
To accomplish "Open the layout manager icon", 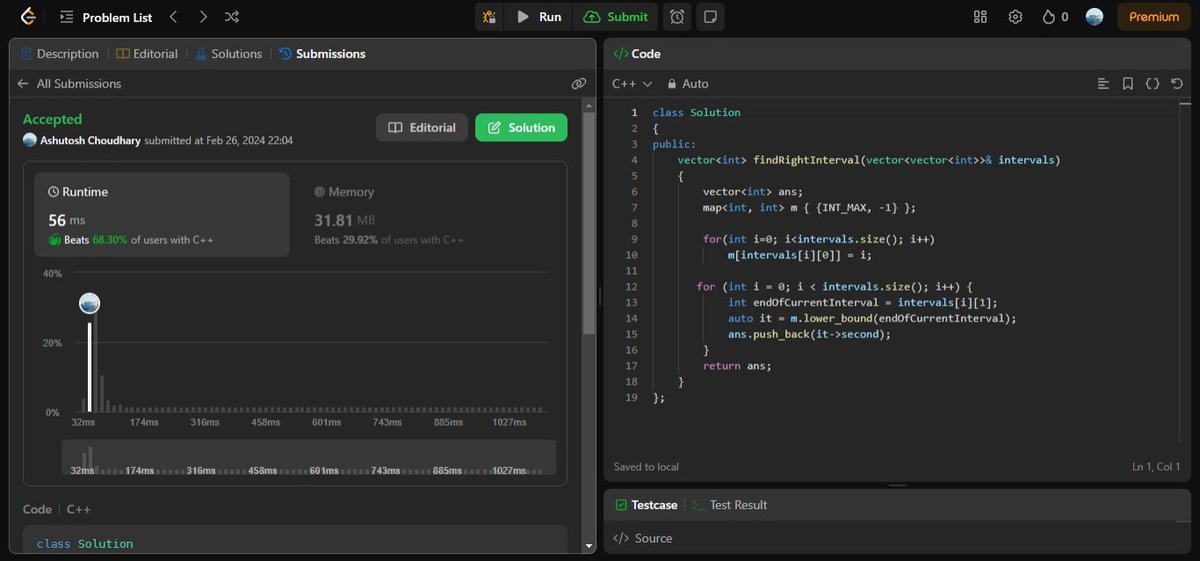I will pos(980,17).
